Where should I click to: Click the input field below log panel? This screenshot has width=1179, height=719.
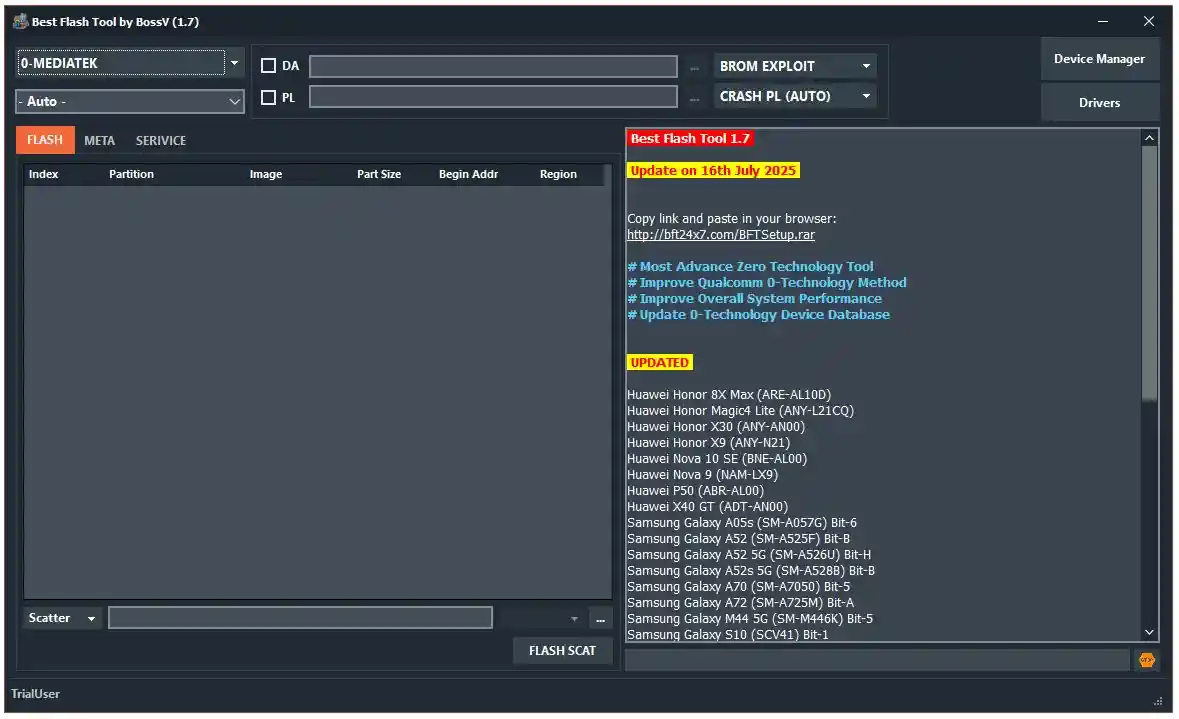point(877,660)
